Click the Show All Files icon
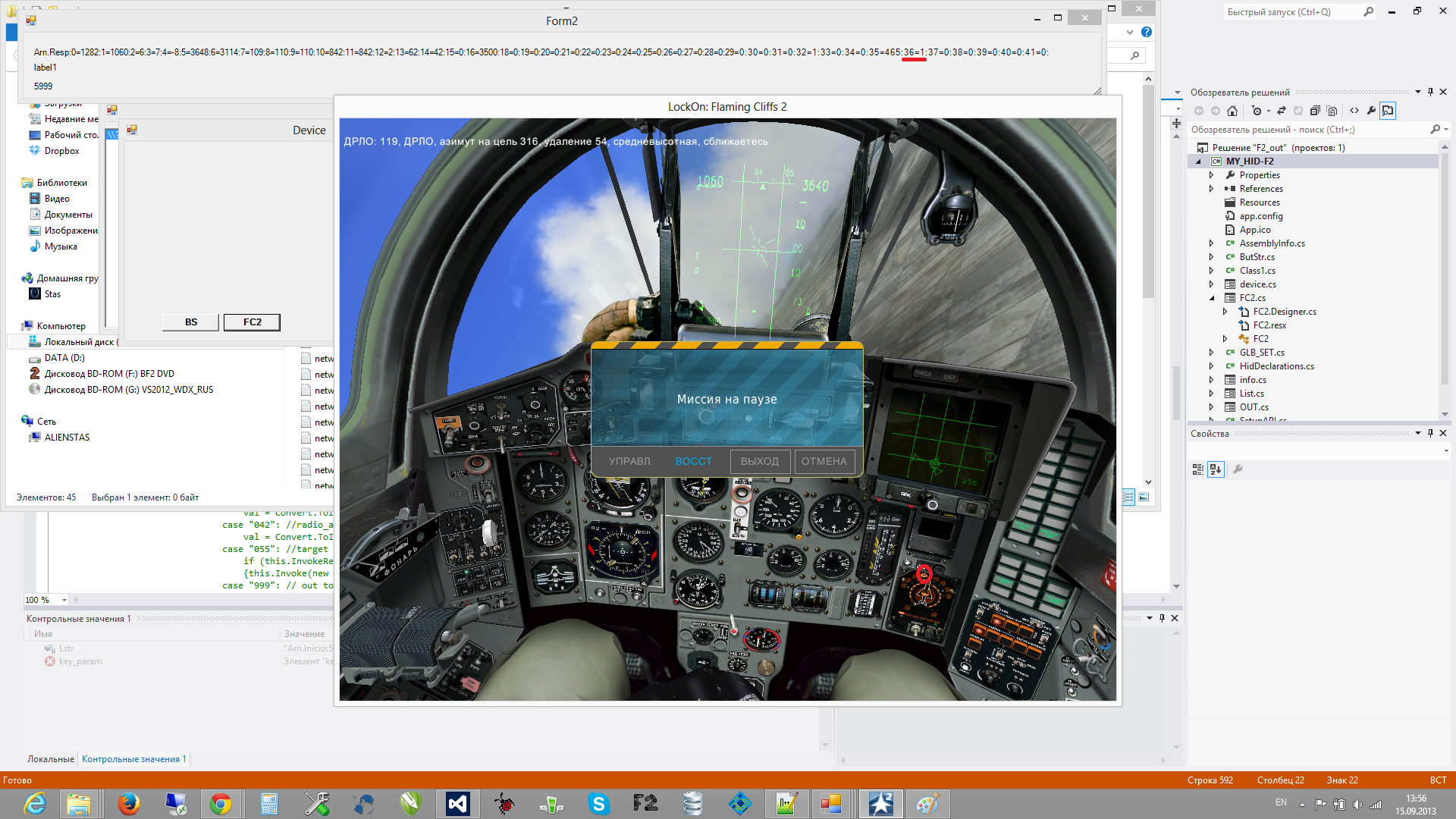This screenshot has height=819, width=1456. [x=1332, y=111]
